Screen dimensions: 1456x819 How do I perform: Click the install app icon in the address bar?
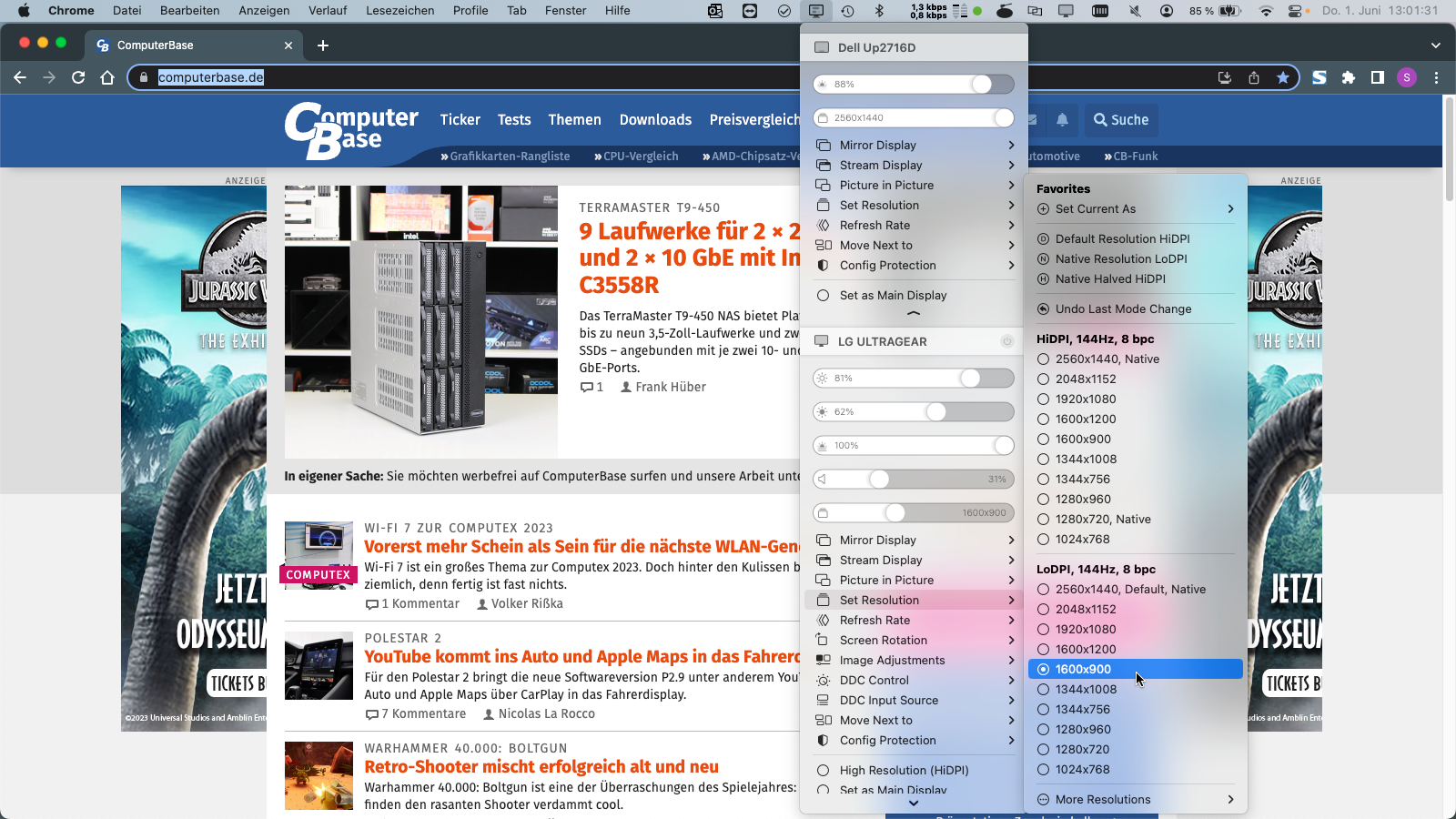1225,77
